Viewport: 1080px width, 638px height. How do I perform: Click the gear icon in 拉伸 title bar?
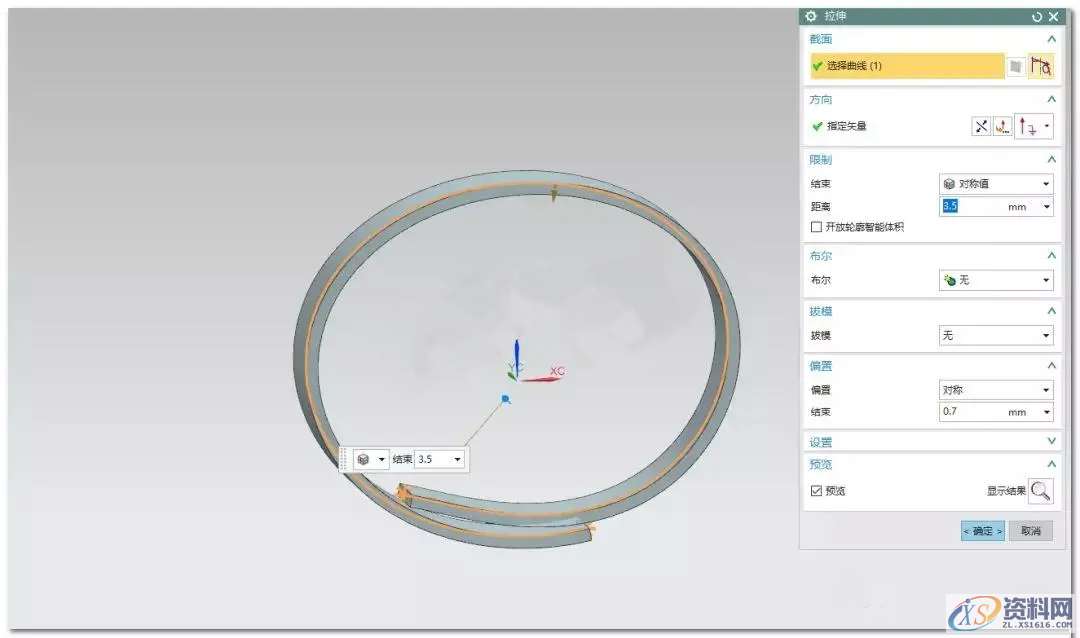tap(811, 17)
